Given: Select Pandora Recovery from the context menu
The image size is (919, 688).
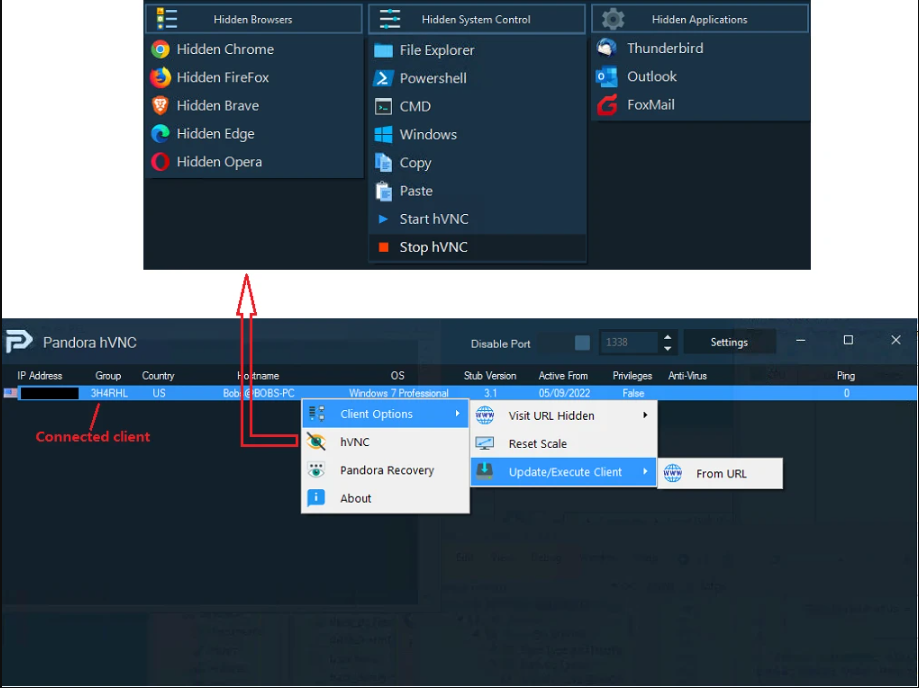Looking at the screenshot, I should (x=385, y=470).
